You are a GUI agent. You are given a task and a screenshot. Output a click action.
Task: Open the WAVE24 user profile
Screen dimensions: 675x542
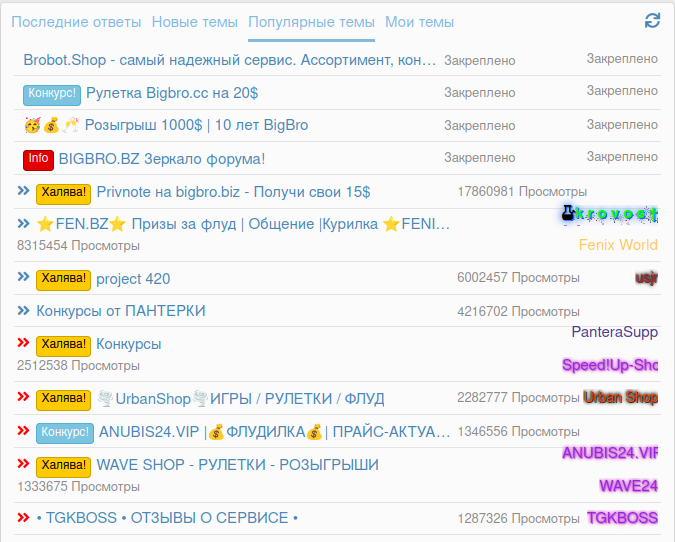[629, 486]
